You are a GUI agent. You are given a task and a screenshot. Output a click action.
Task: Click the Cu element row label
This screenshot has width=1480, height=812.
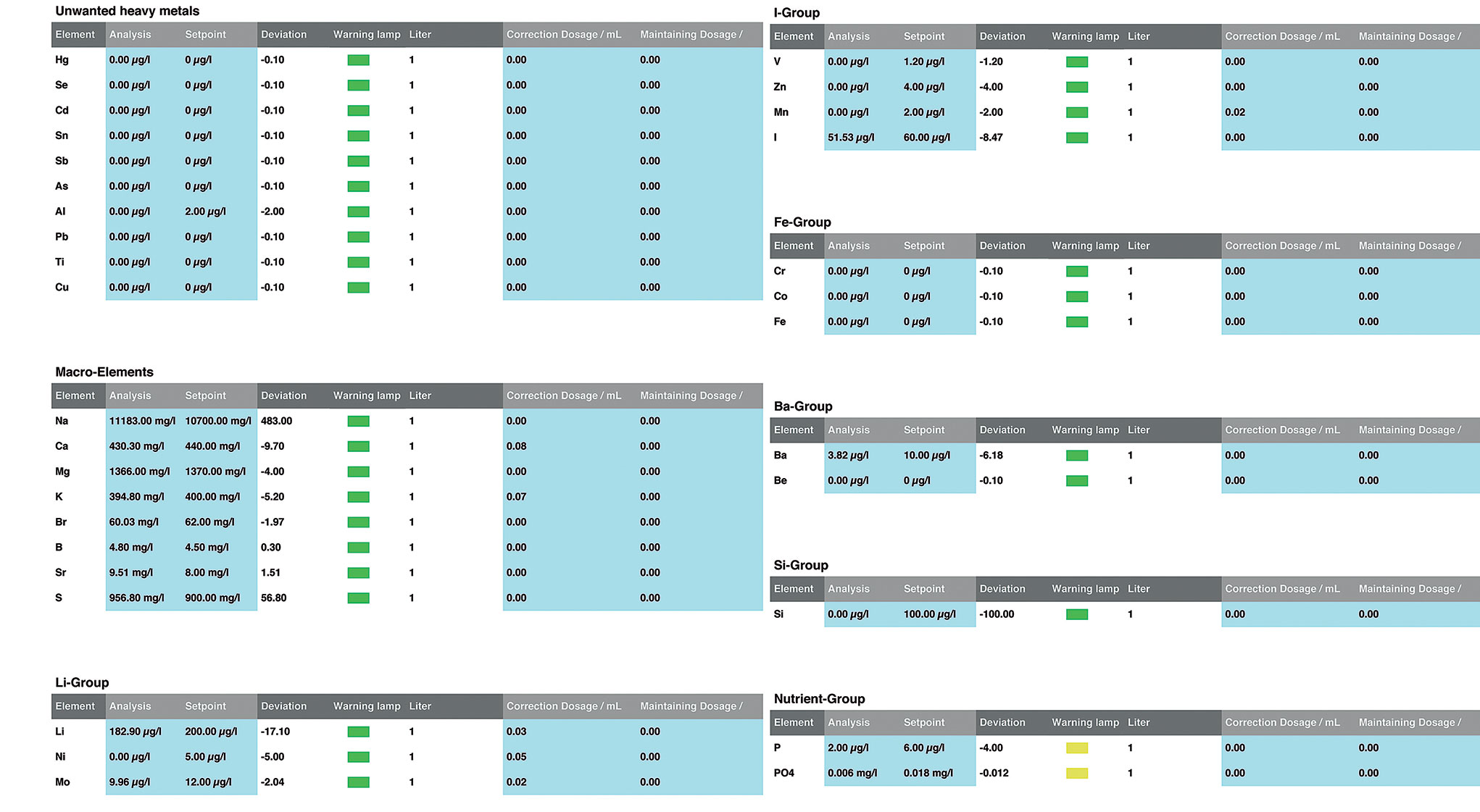pos(62,288)
